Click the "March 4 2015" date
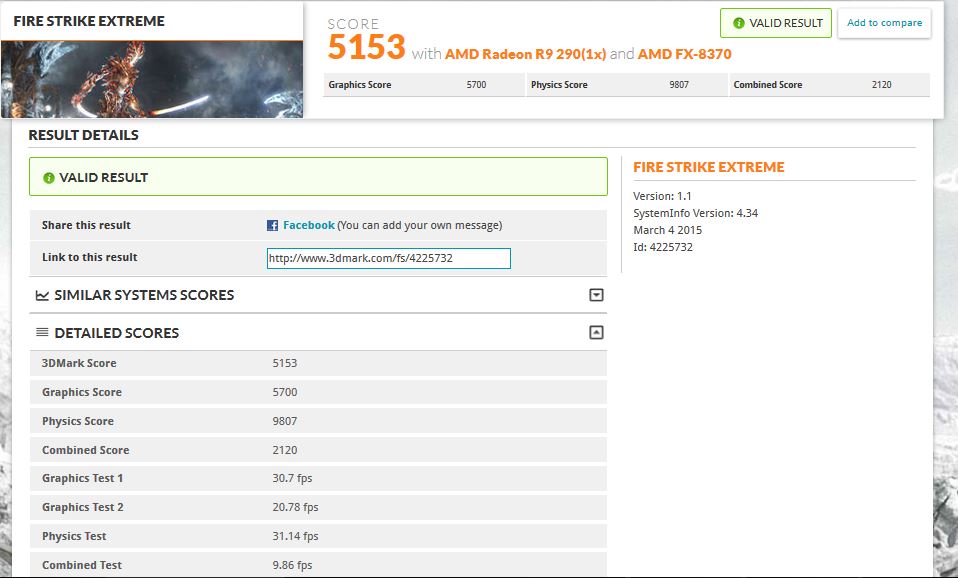Viewport: 958px width, 578px height. pos(667,230)
